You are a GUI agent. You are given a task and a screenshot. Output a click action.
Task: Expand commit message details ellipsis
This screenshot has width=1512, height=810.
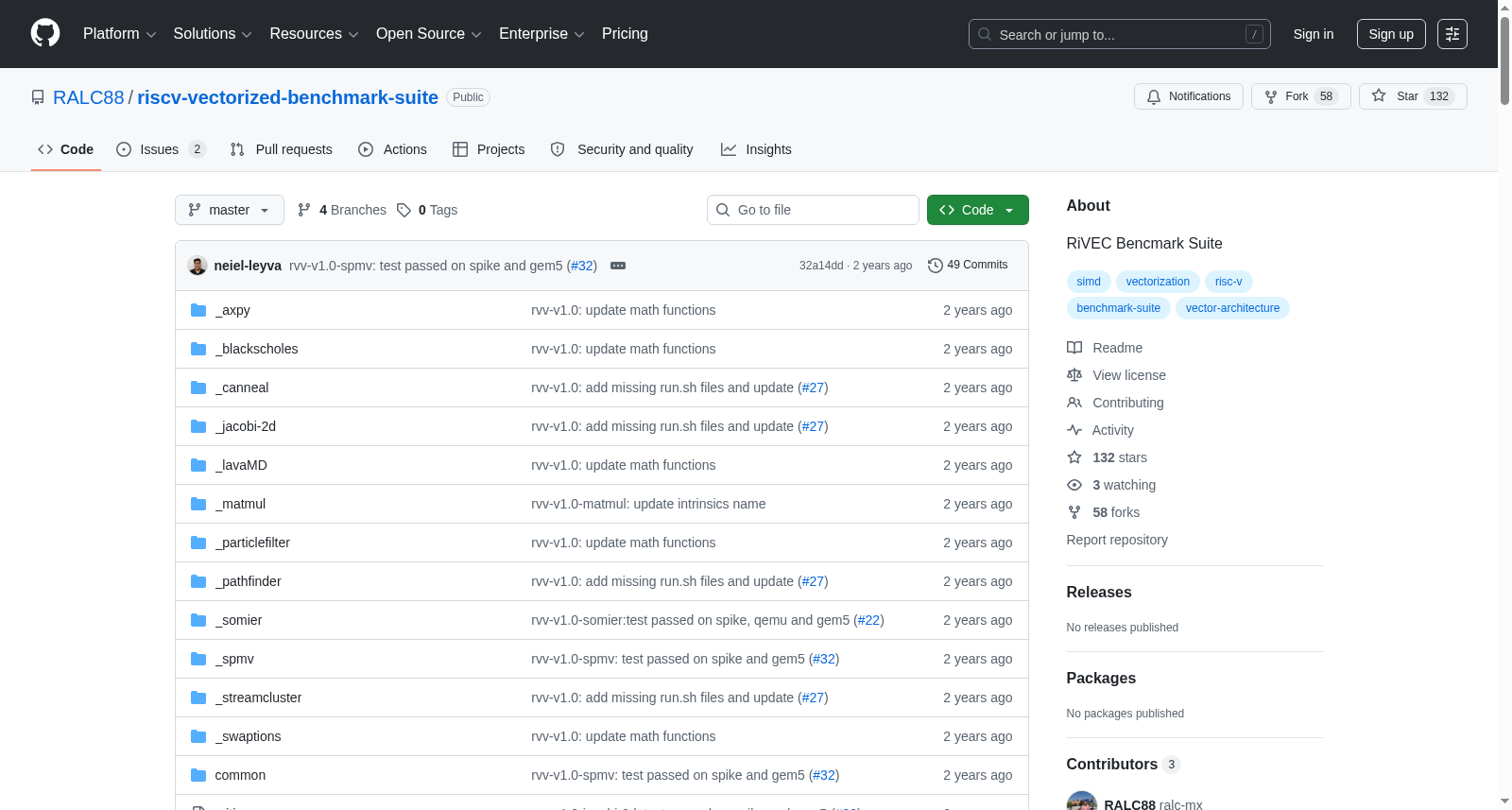618,266
